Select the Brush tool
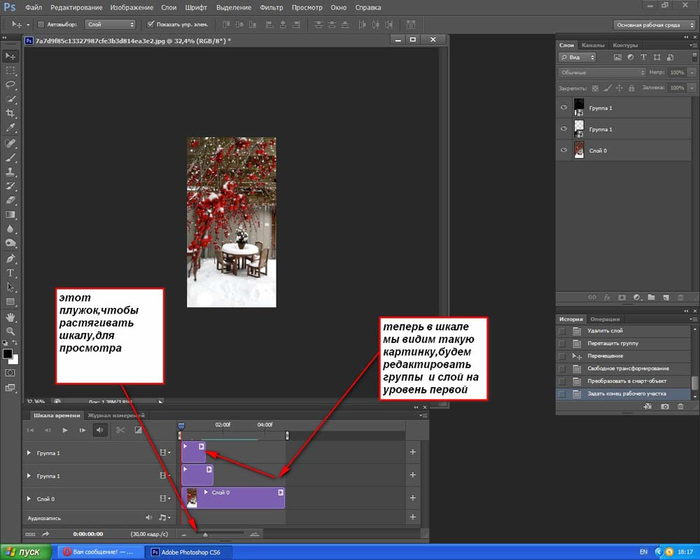 [10, 158]
